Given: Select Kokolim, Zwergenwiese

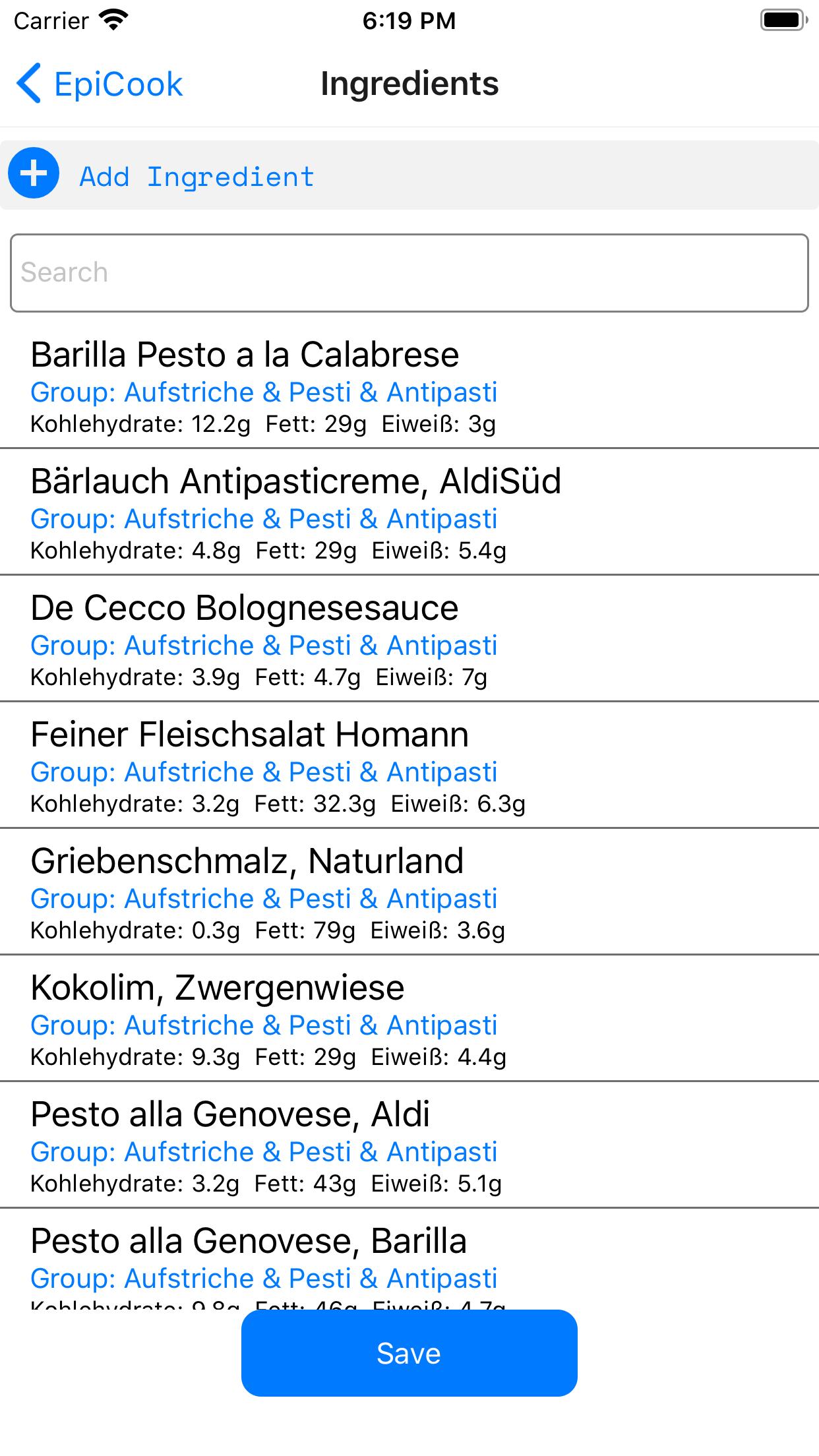Looking at the screenshot, I should (x=409, y=1018).
